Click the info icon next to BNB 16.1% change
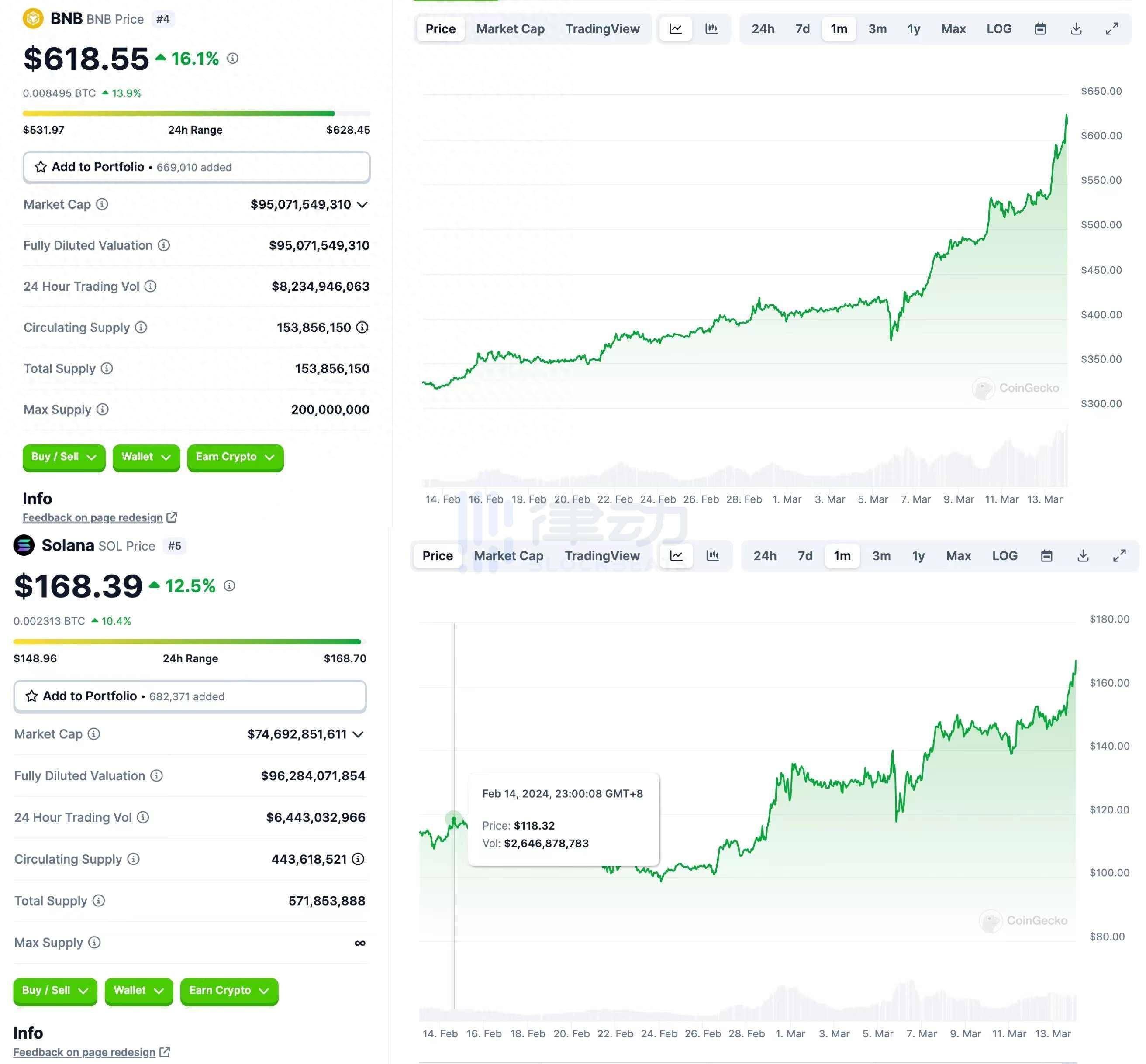This screenshot has width=1146, height=1064. point(233,58)
